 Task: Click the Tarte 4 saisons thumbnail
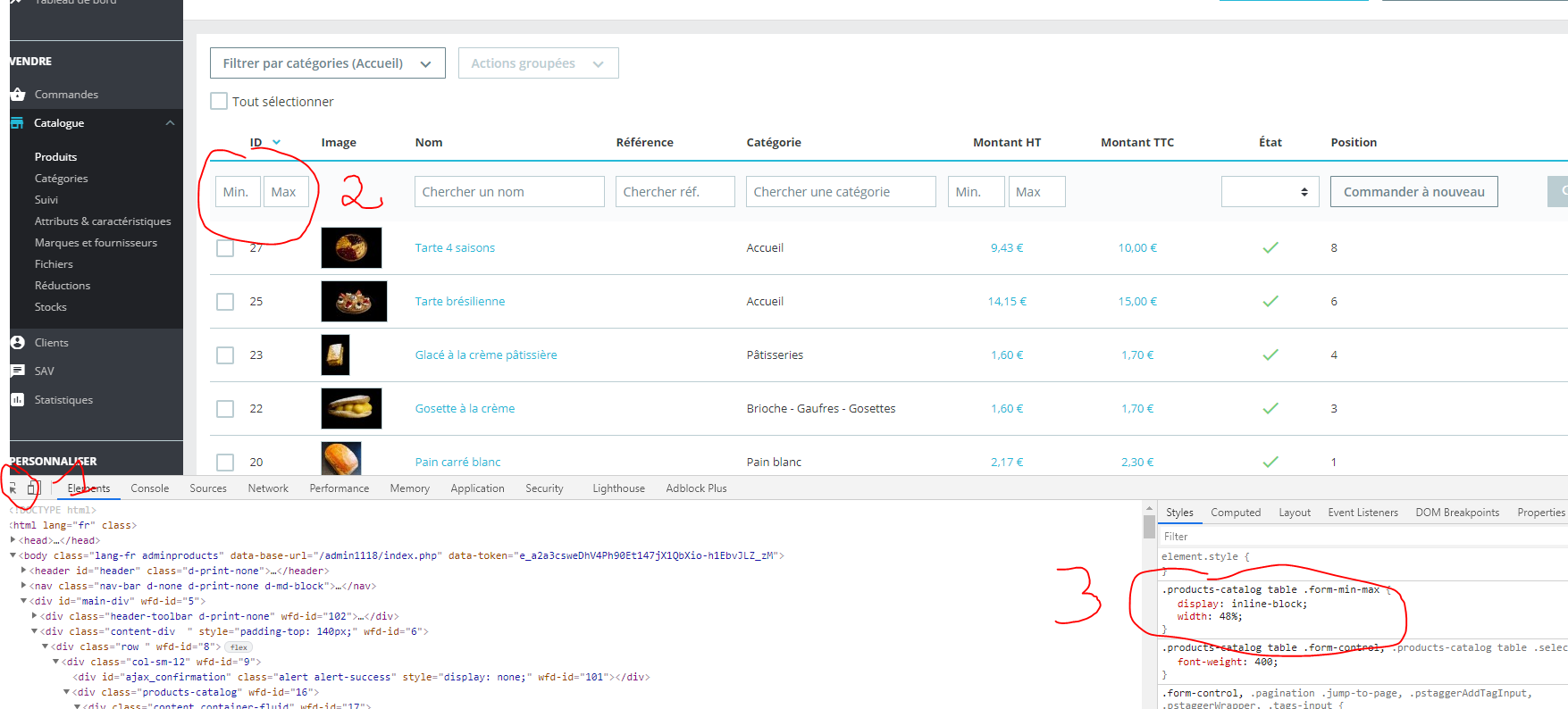351,247
